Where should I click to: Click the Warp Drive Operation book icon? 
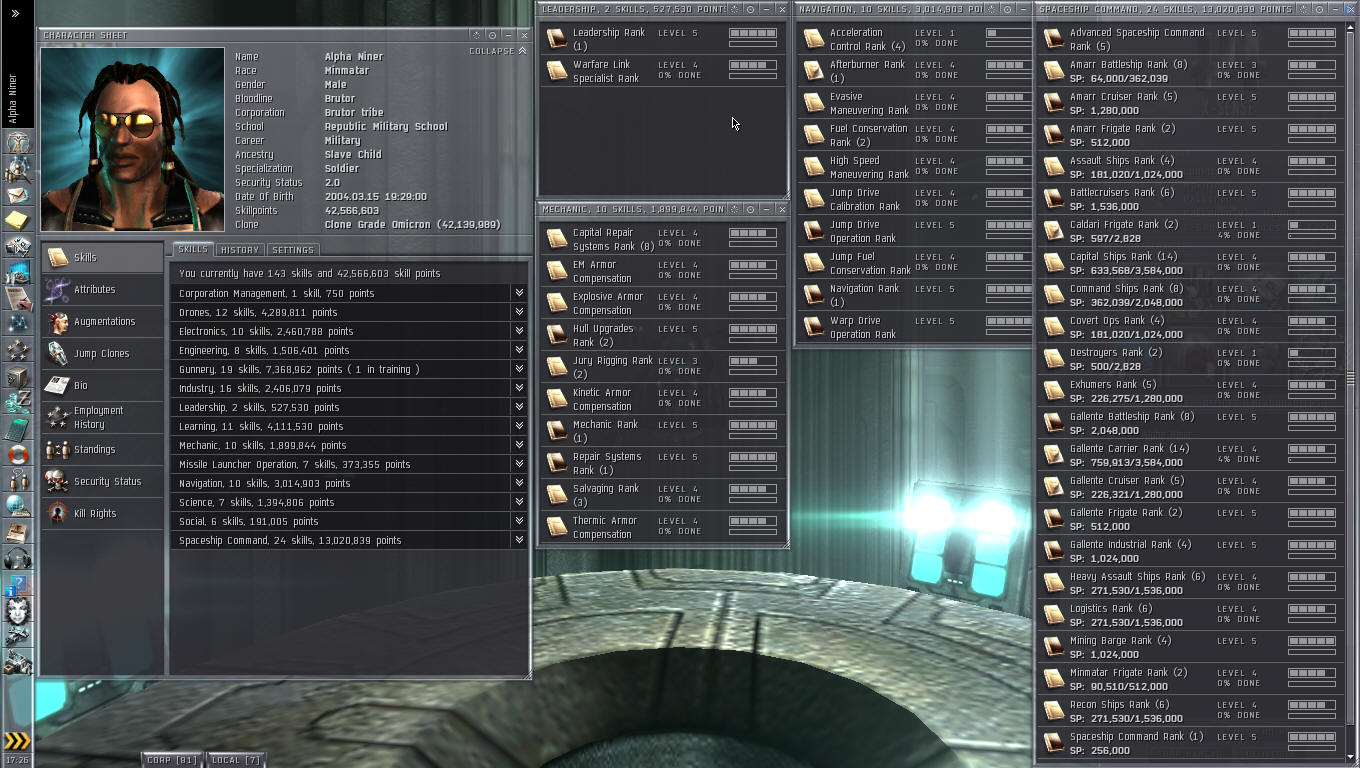point(814,326)
